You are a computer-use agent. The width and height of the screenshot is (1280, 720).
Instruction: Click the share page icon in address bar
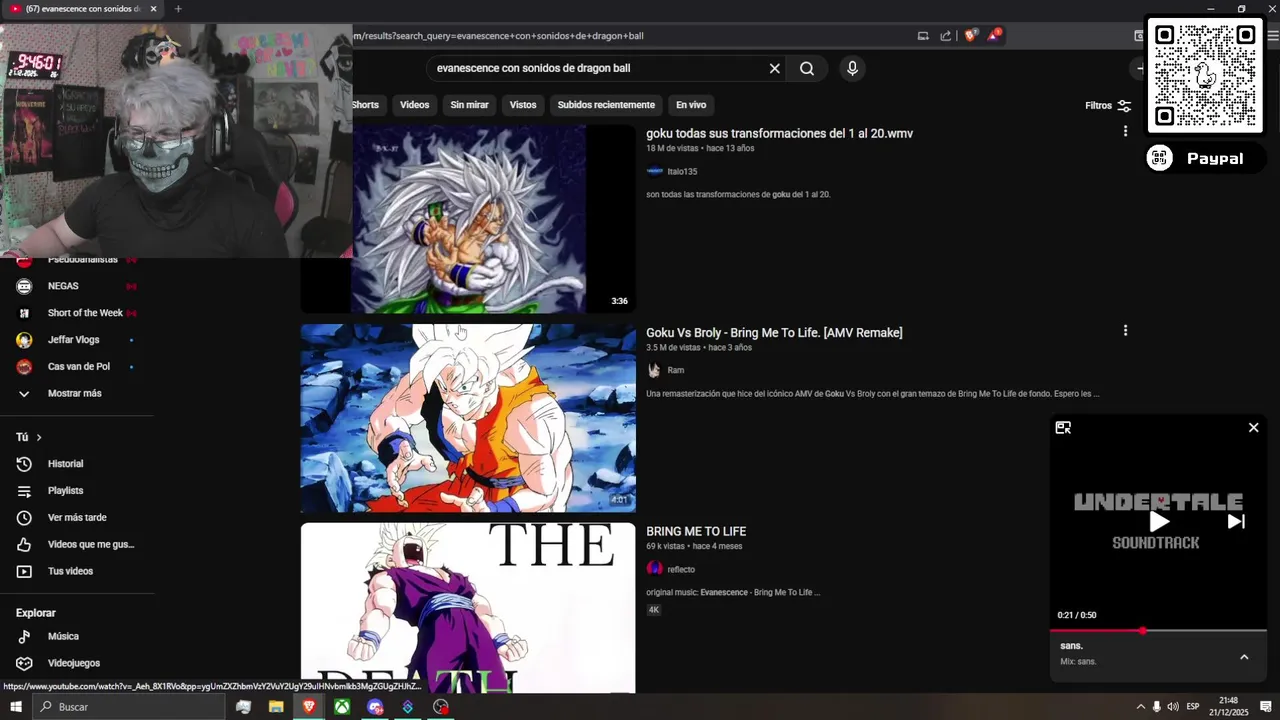point(946,36)
